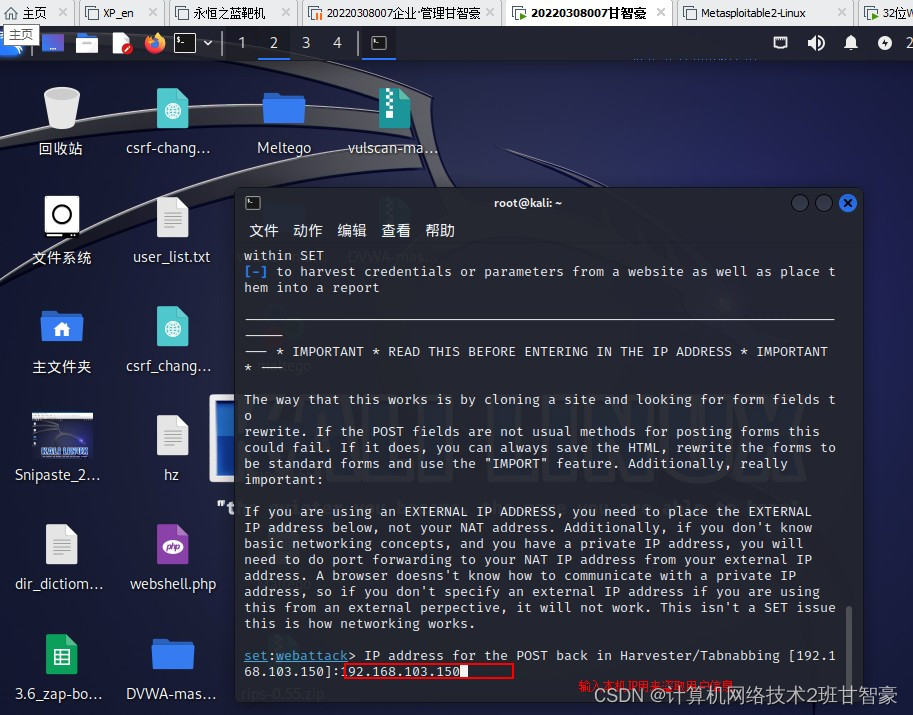The width and height of the screenshot is (913, 715).
Task: Switch to Metasploitable2-Linux VM tab
Action: (x=753, y=12)
